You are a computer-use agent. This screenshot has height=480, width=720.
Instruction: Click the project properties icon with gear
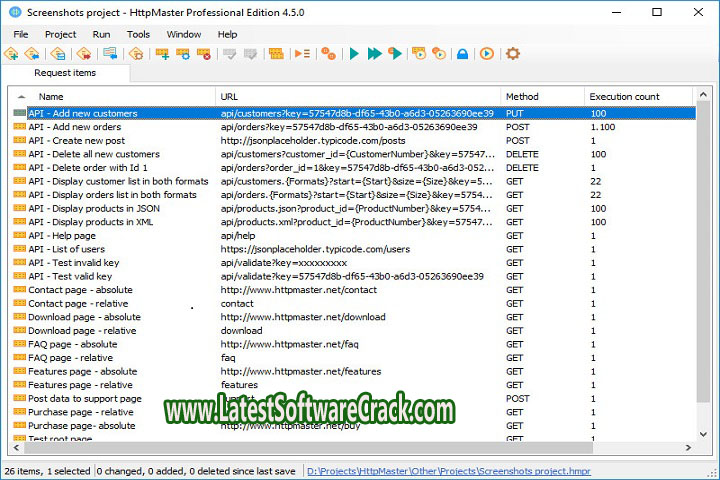pyautogui.click(x=136, y=54)
